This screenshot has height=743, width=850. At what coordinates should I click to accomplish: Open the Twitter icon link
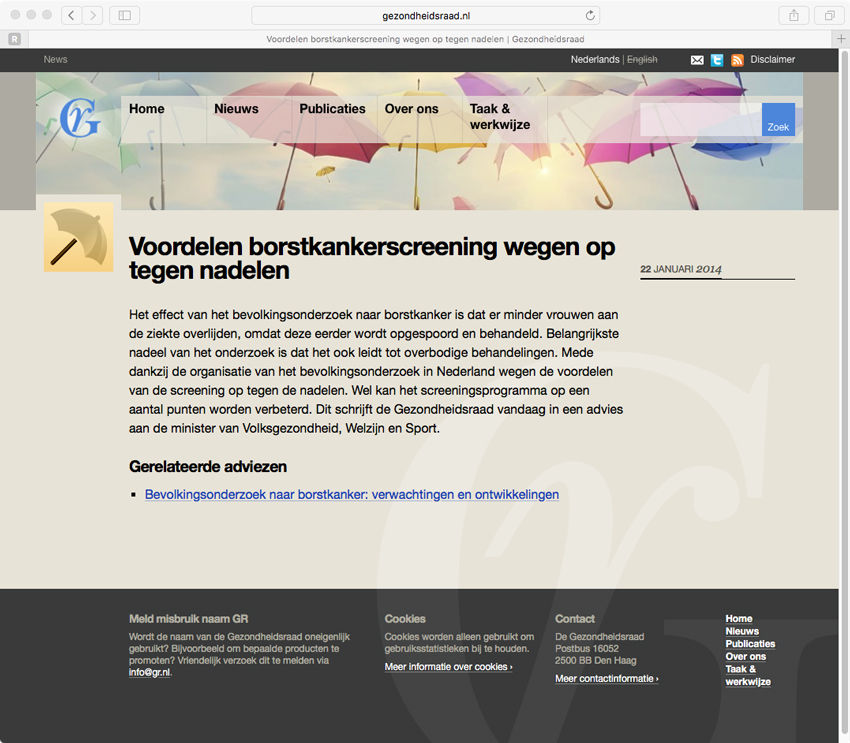click(717, 60)
